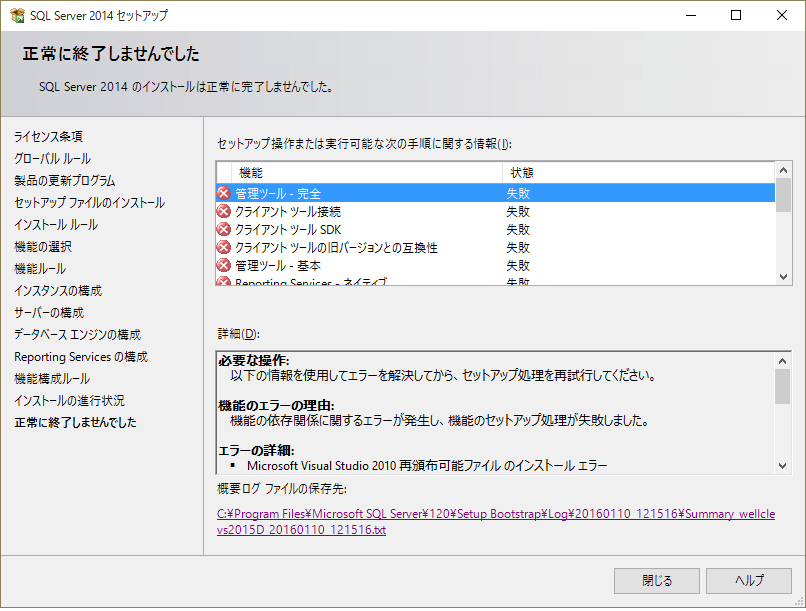Click the Microsoft Visual Studio 2010 error line
This screenshot has height=611, width=806.
(427, 466)
